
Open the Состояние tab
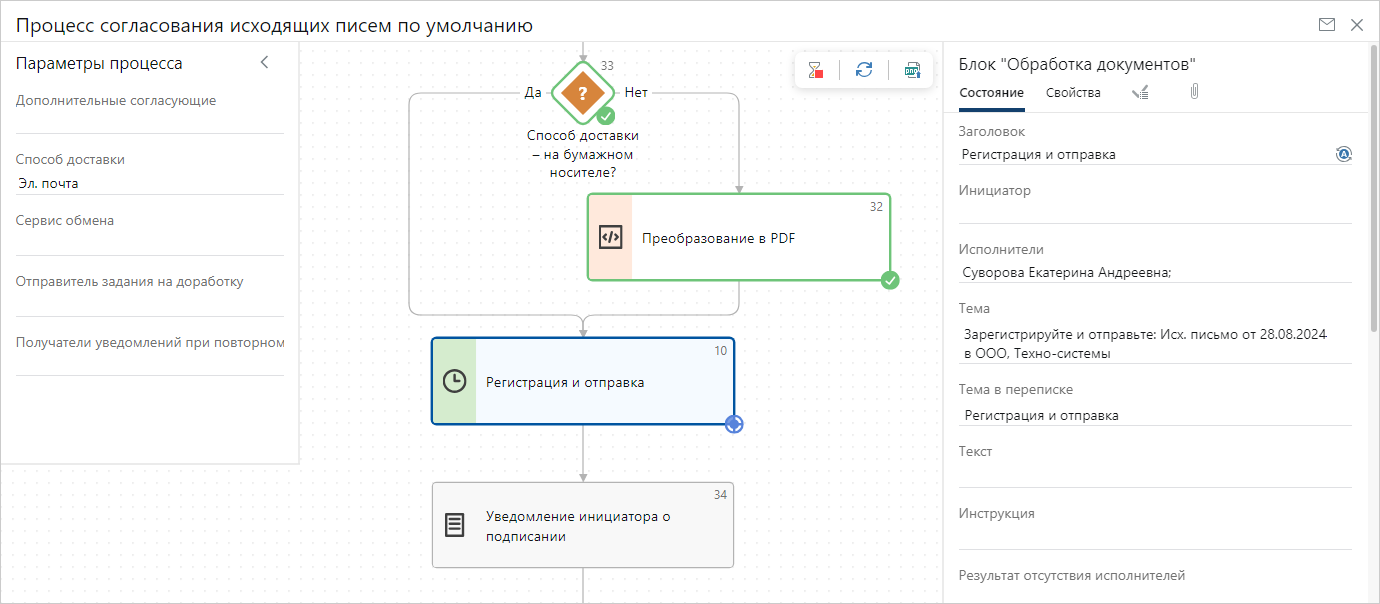coord(991,92)
